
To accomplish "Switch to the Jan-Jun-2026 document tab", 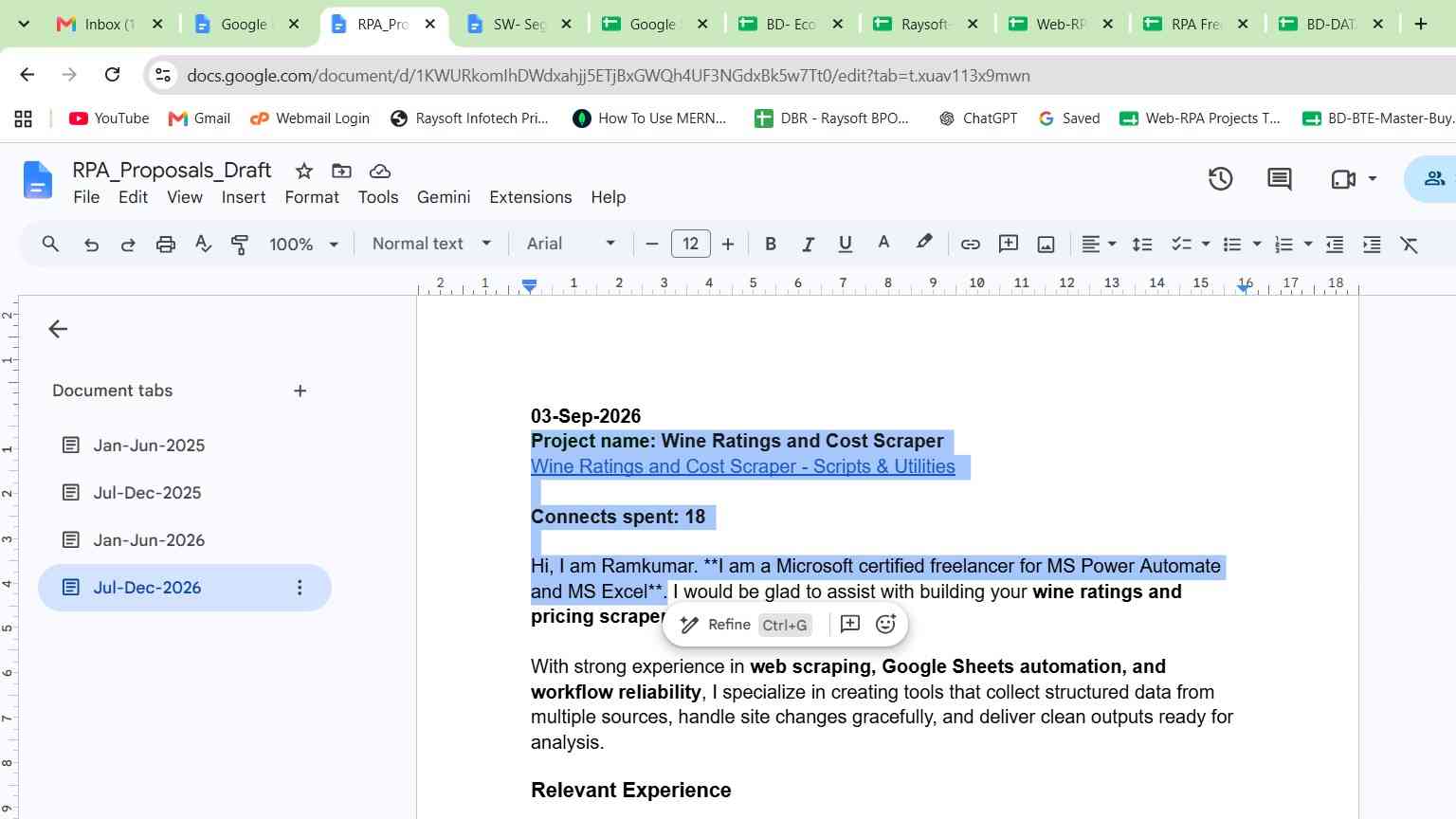I will [x=149, y=540].
